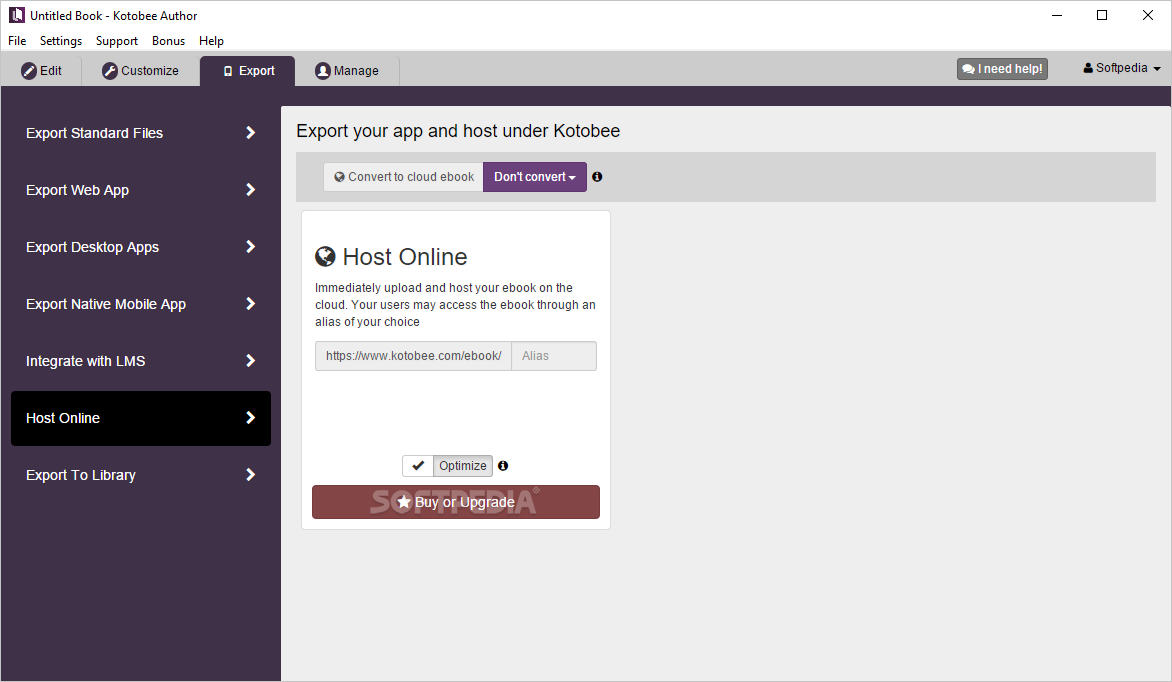1172x682 pixels.
Task: Open the Settings menu
Action: 61,40
